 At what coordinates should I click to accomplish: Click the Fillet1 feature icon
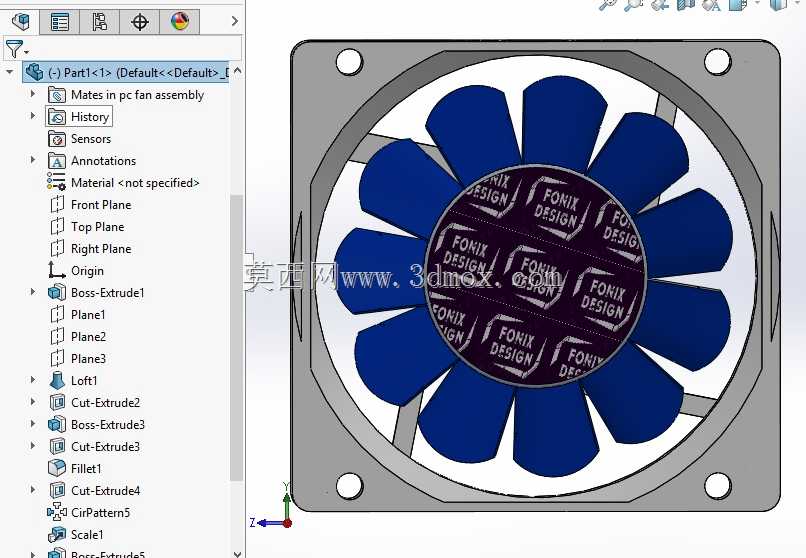click(x=57, y=468)
